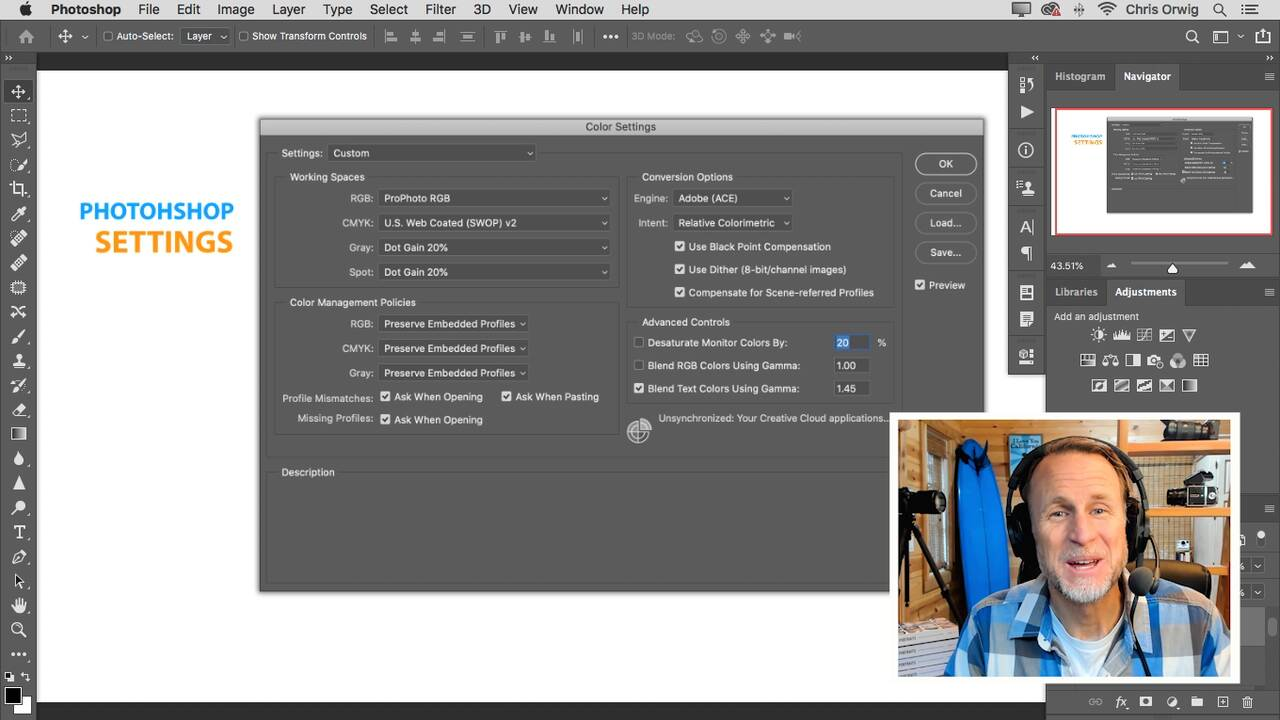Click the Delete layer trash icon
This screenshot has height=720, width=1280.
1247,703
